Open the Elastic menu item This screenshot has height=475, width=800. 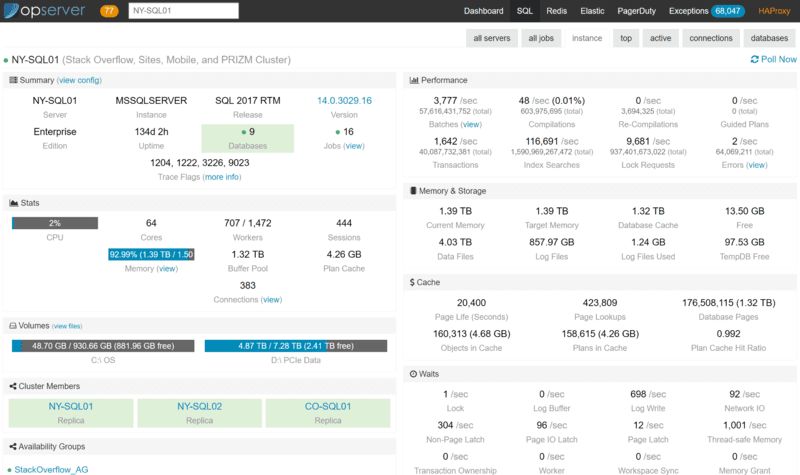592,11
